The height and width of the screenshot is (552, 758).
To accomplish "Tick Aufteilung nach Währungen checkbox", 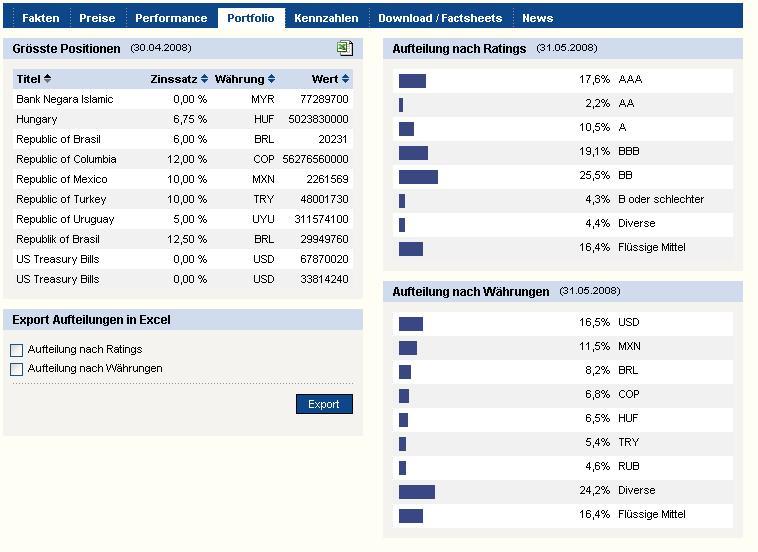I will click(17, 369).
